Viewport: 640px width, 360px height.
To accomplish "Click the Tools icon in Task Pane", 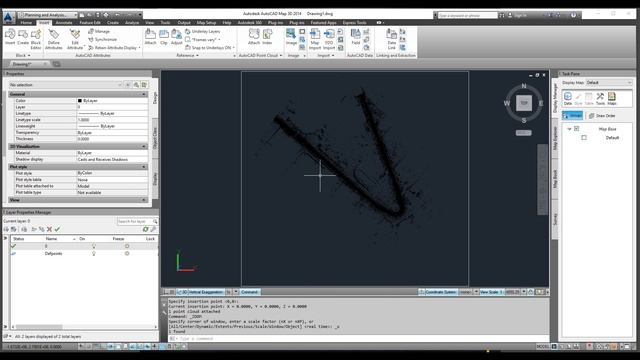I will (x=600, y=98).
